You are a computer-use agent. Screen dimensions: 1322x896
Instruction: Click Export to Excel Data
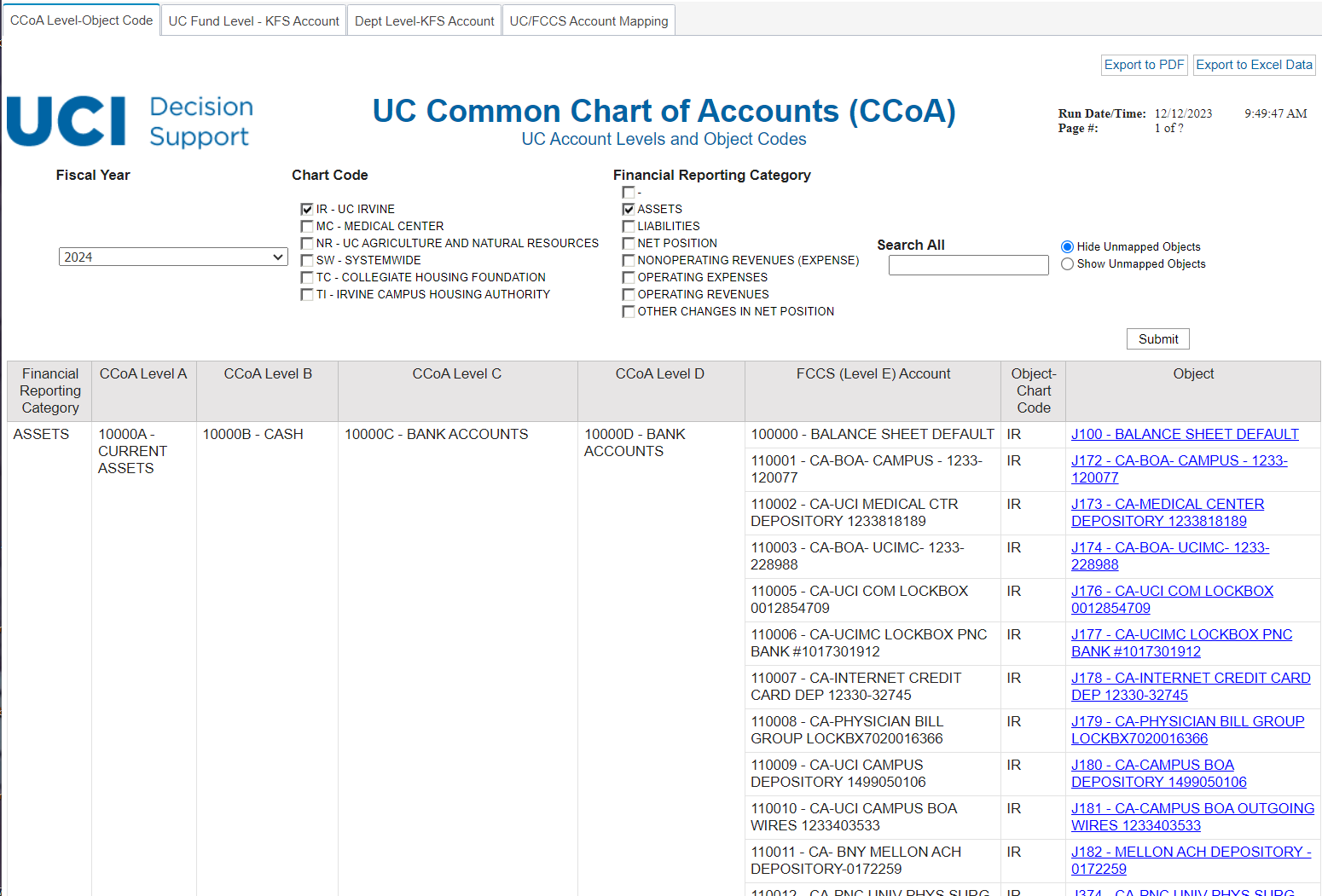pyautogui.click(x=1254, y=65)
